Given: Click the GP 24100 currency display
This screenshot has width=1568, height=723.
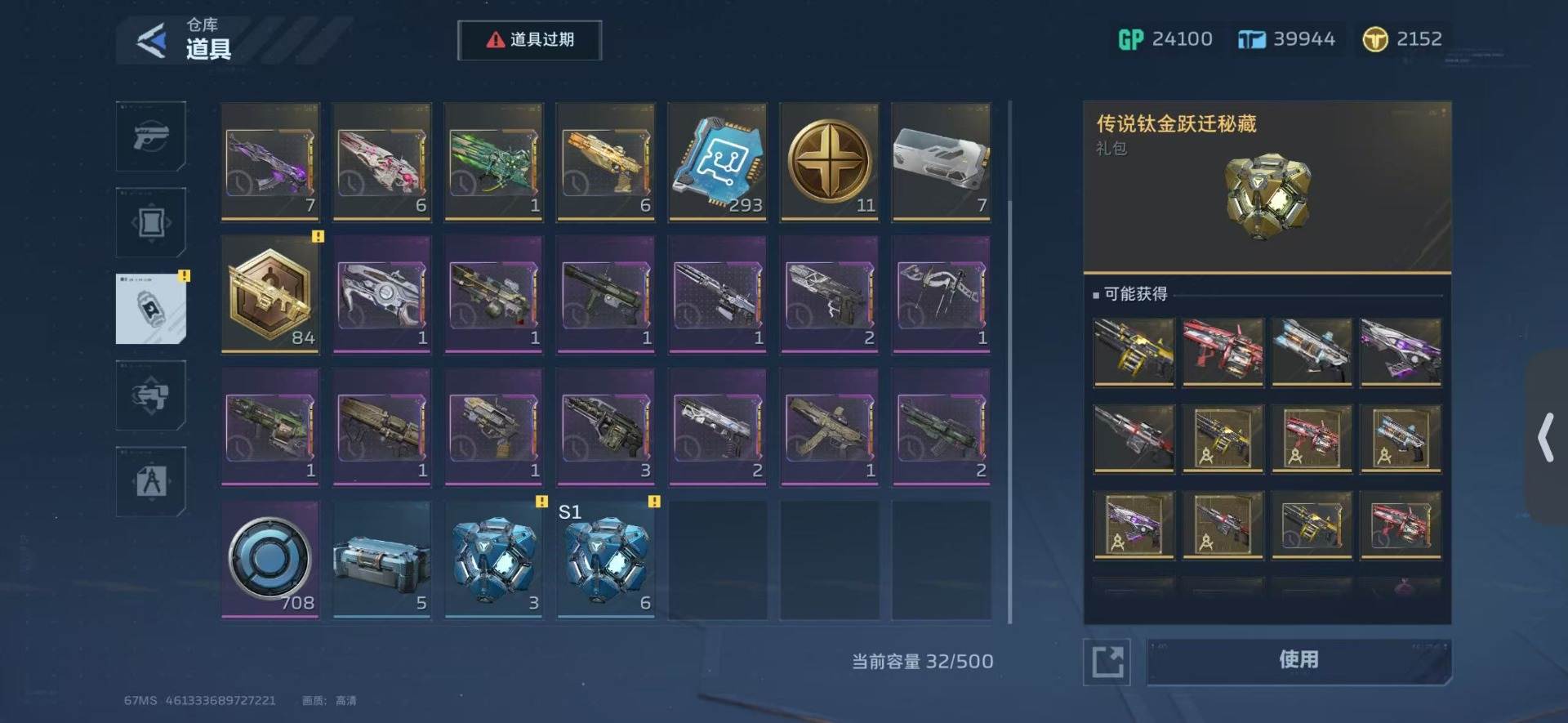Looking at the screenshot, I should coord(1165,39).
